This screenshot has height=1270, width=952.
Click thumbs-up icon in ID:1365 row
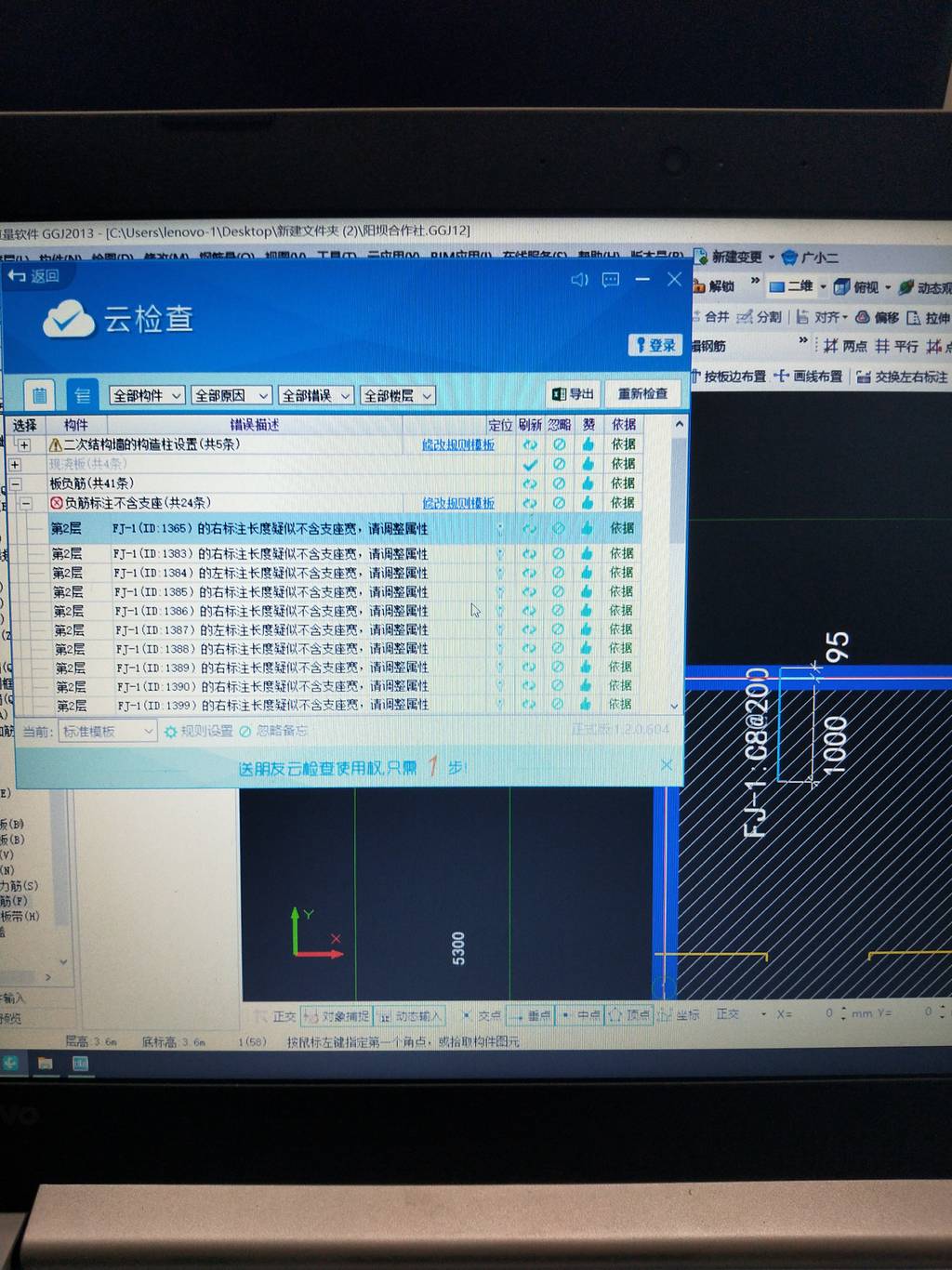tap(587, 528)
